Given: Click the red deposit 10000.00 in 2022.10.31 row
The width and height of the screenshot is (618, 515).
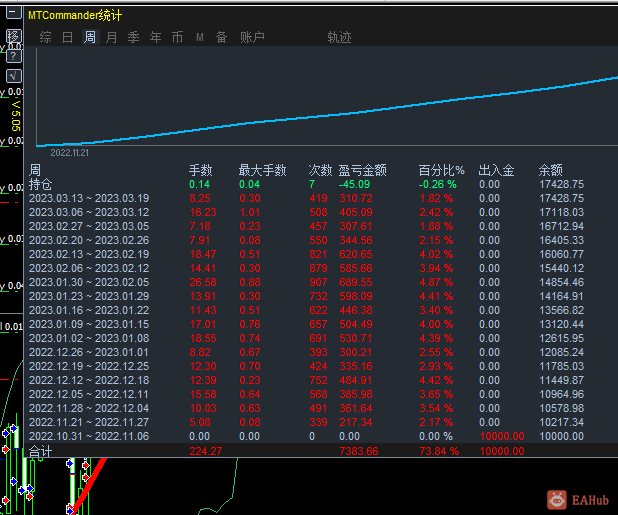Looking at the screenshot, I should [502, 436].
